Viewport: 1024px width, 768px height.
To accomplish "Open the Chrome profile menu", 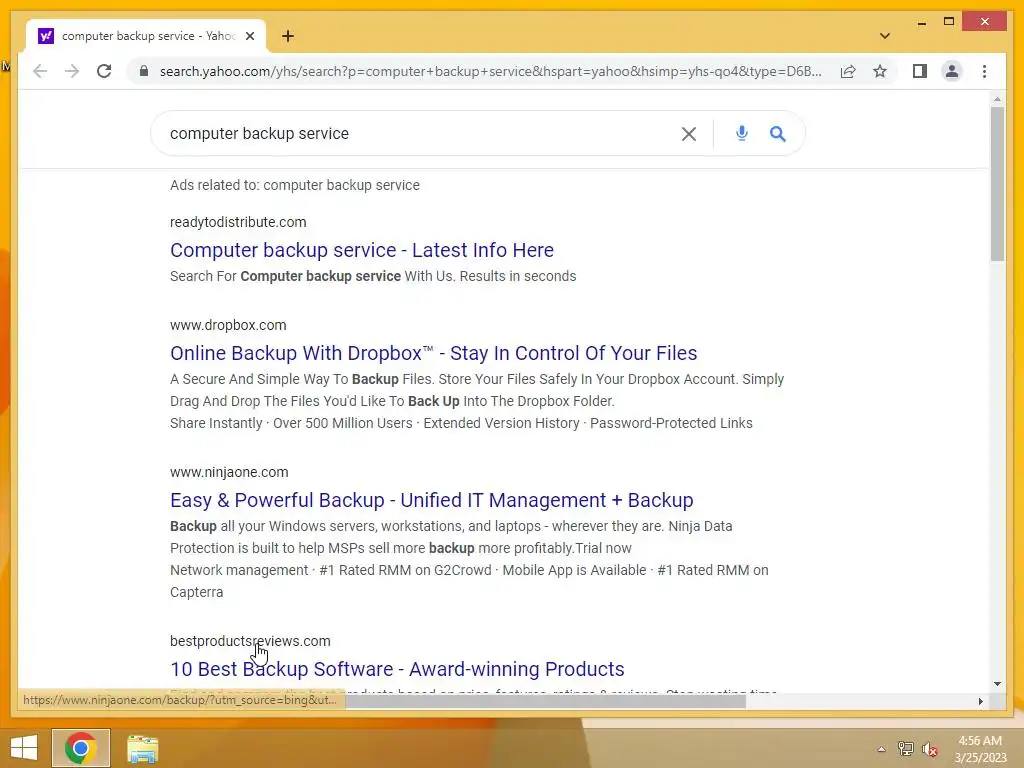I will click(952, 71).
